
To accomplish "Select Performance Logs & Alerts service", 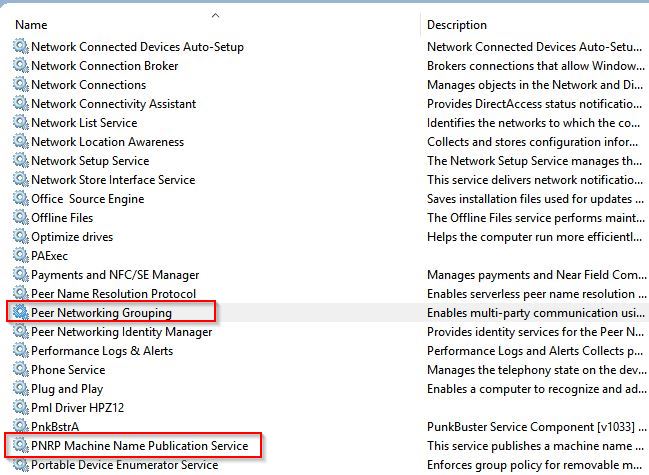I will [102, 351].
